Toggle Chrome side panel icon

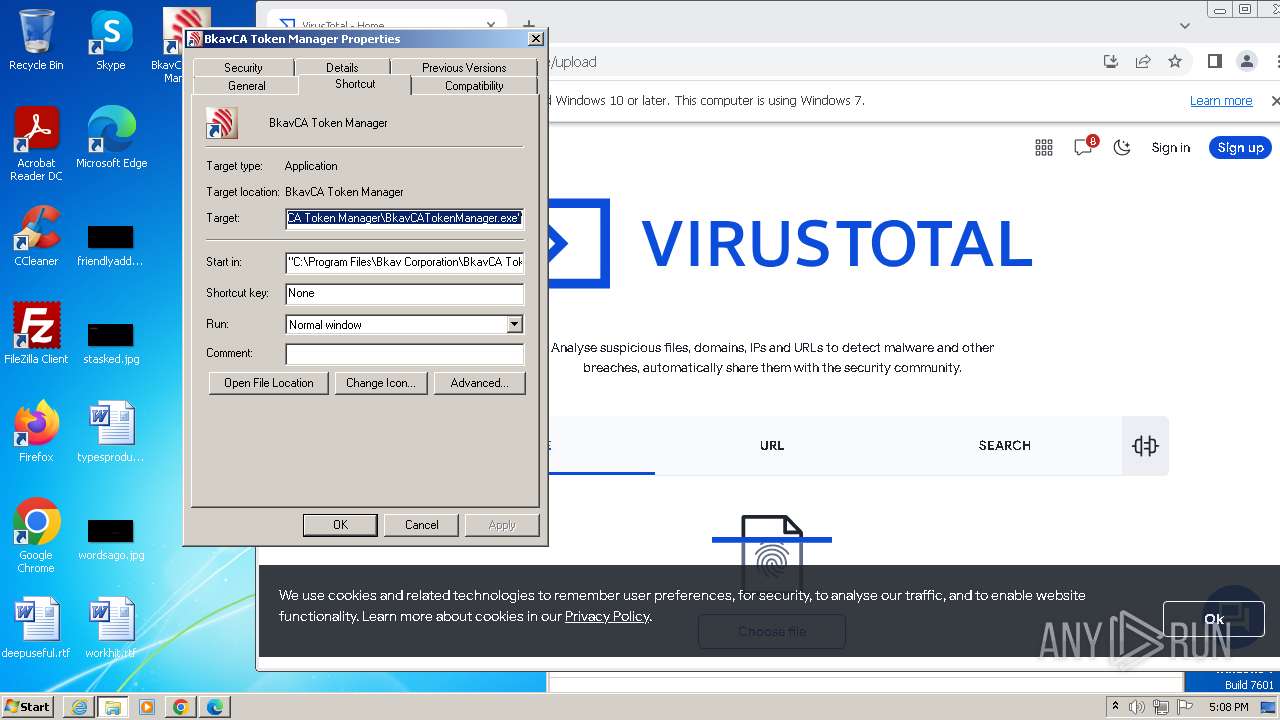point(1215,61)
